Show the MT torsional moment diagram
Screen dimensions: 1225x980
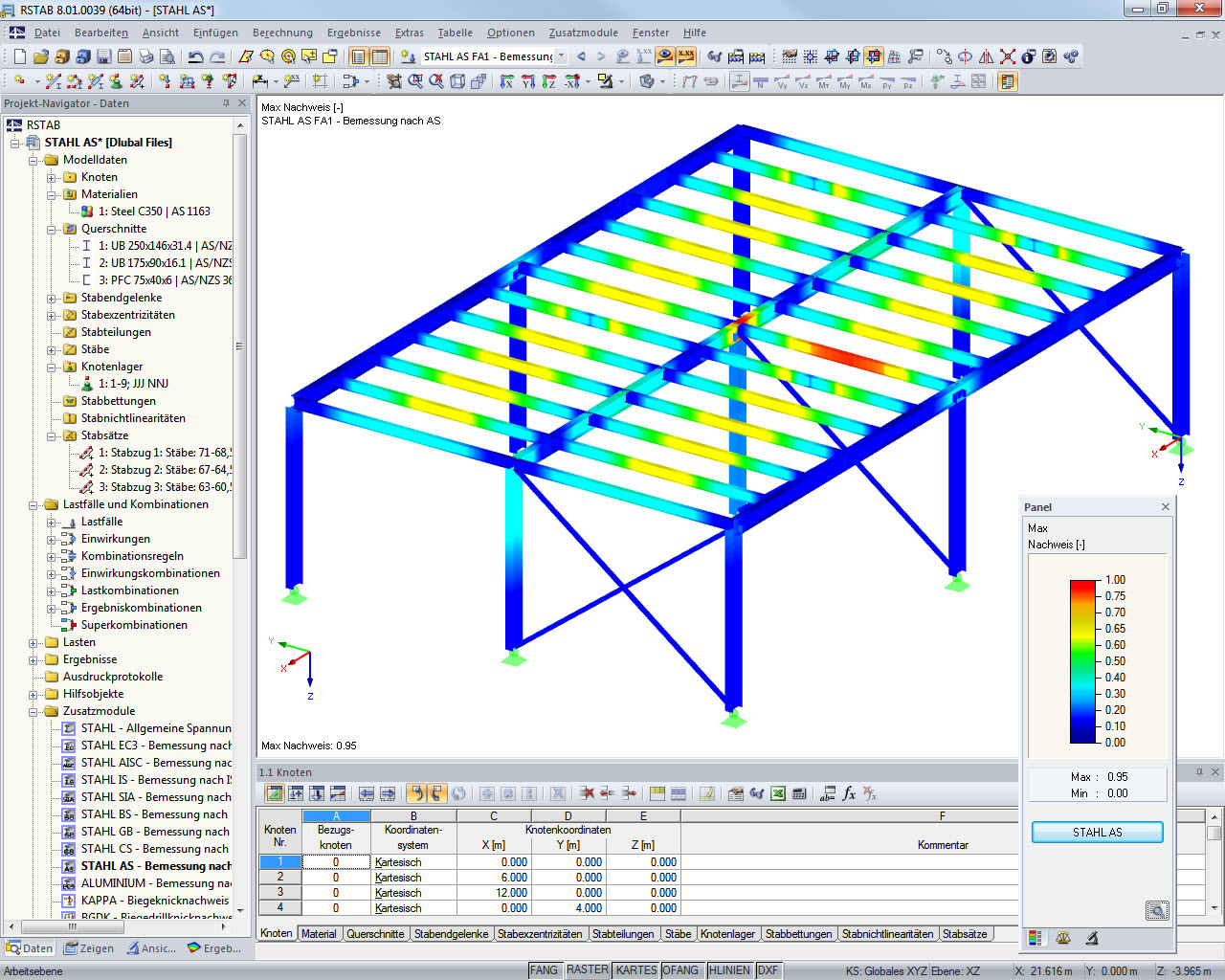pyautogui.click(x=824, y=81)
